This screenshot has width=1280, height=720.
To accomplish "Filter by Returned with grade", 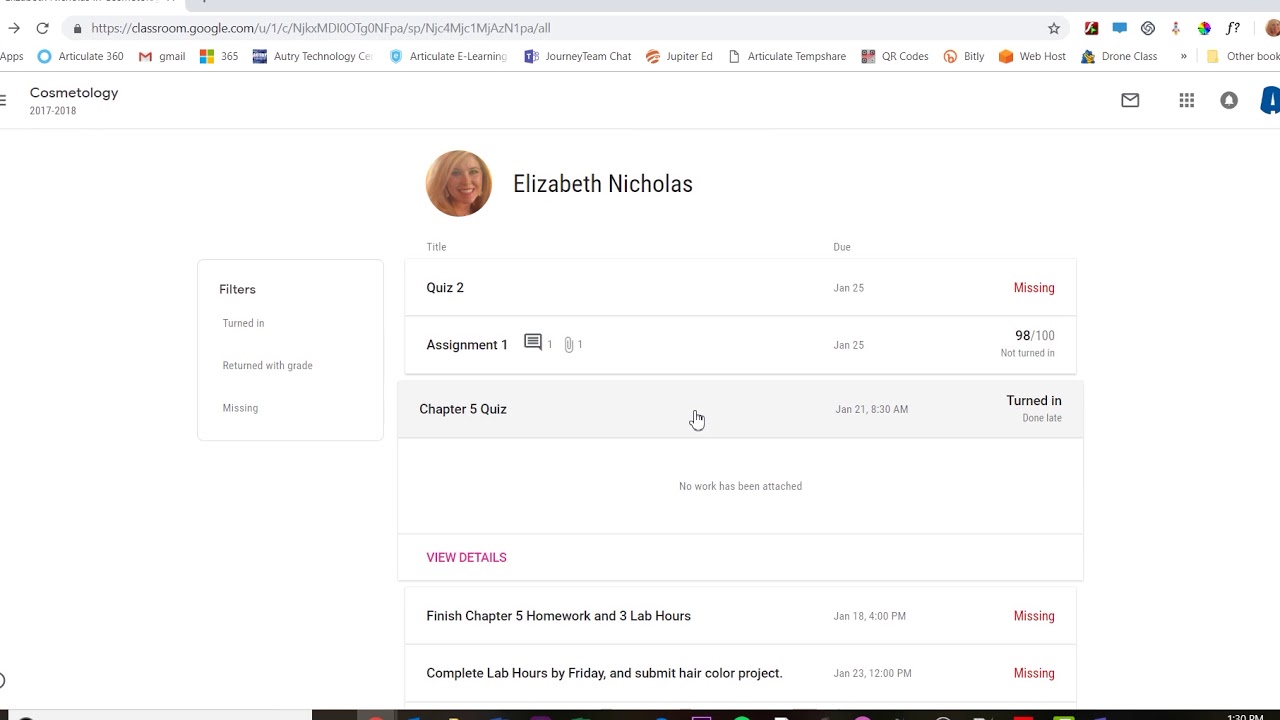I will 267,365.
